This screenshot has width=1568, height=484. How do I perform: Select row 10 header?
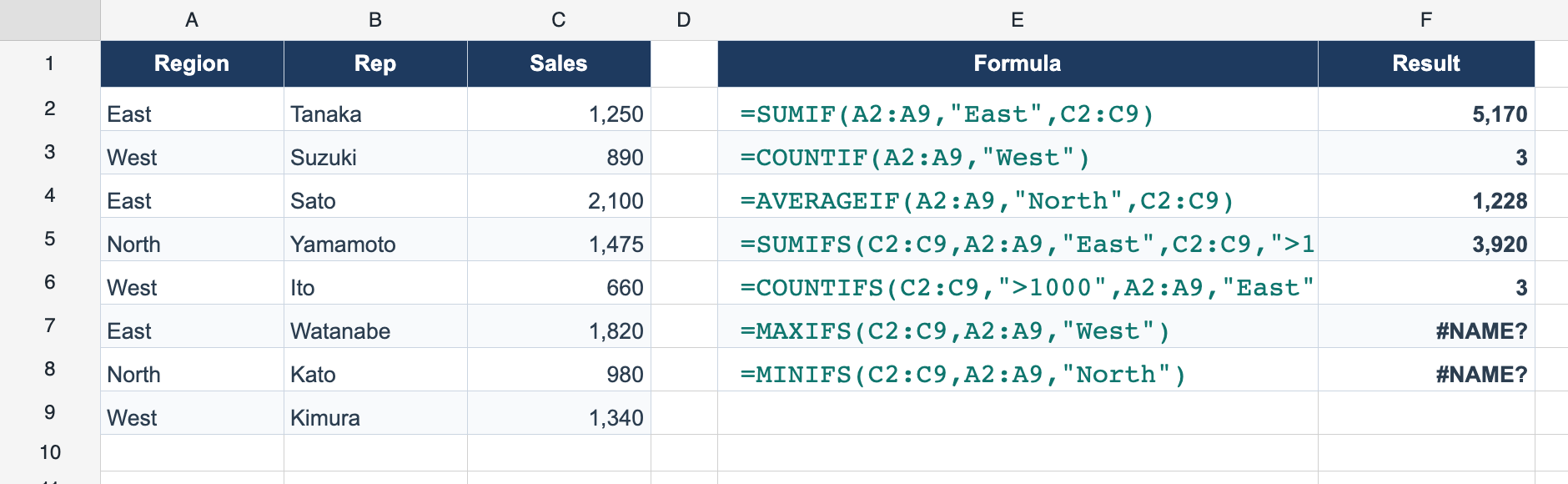point(50,452)
